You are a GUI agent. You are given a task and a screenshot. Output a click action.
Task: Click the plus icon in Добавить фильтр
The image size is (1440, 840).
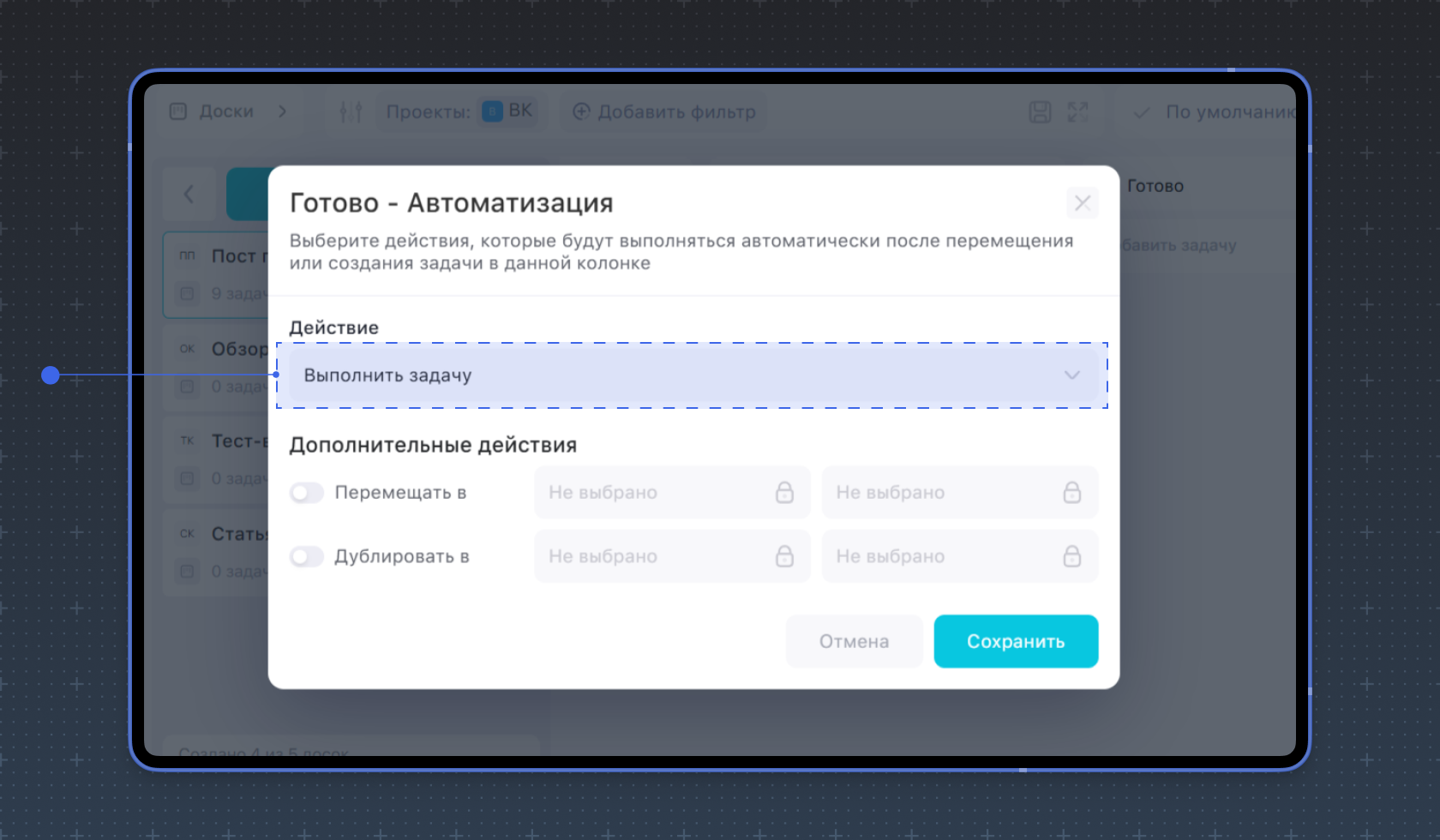582,111
